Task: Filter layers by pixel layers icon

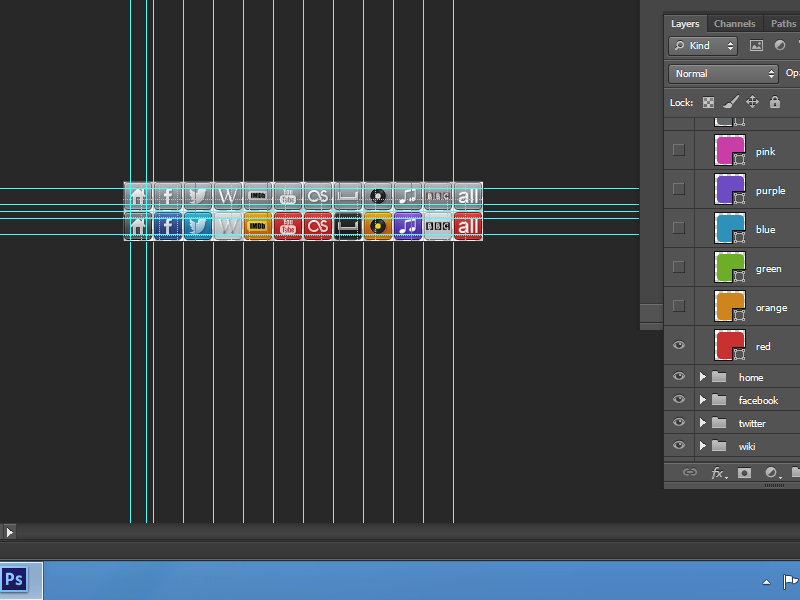Action: (x=756, y=46)
